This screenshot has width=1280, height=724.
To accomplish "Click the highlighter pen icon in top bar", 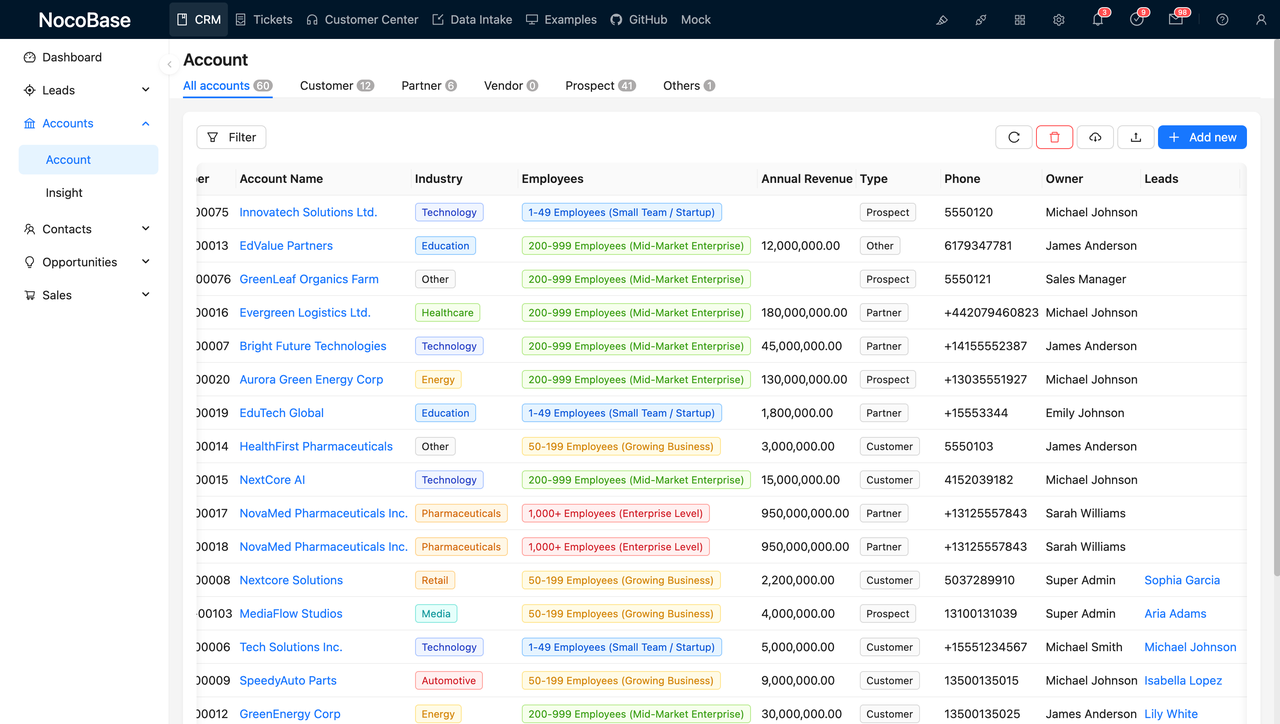I will [x=941, y=19].
